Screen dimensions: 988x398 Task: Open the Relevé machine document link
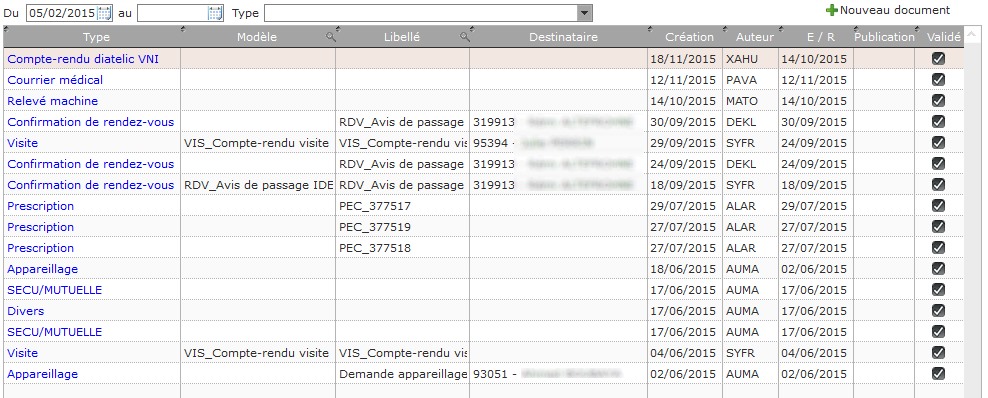[x=52, y=101]
